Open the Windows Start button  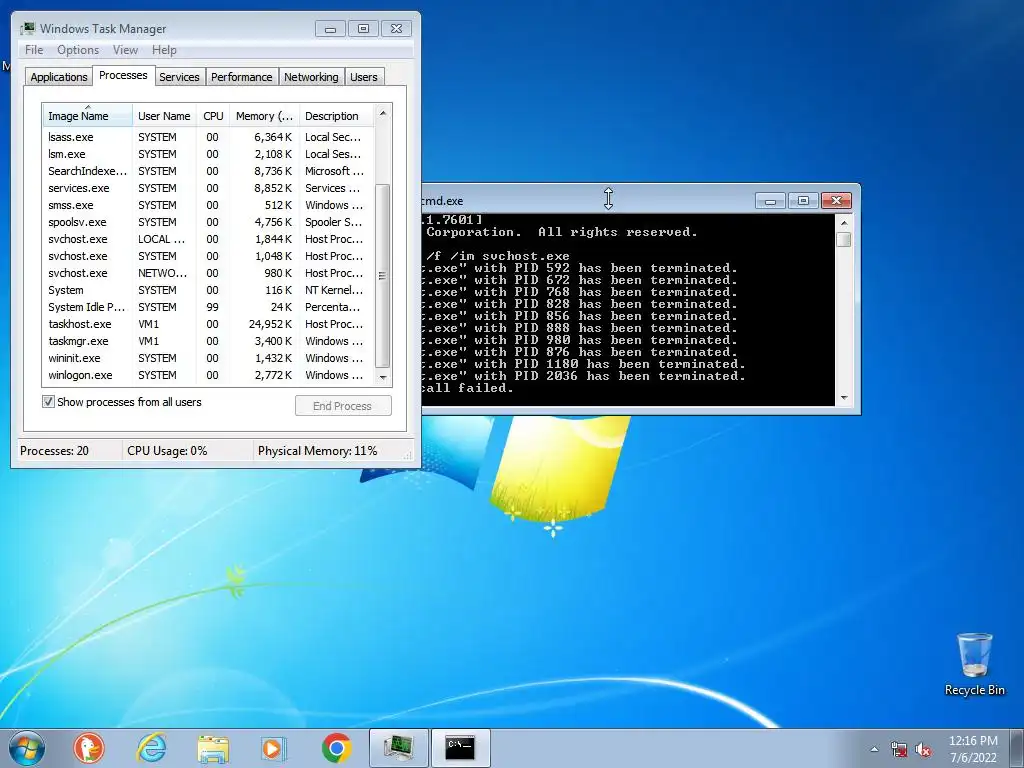point(27,748)
